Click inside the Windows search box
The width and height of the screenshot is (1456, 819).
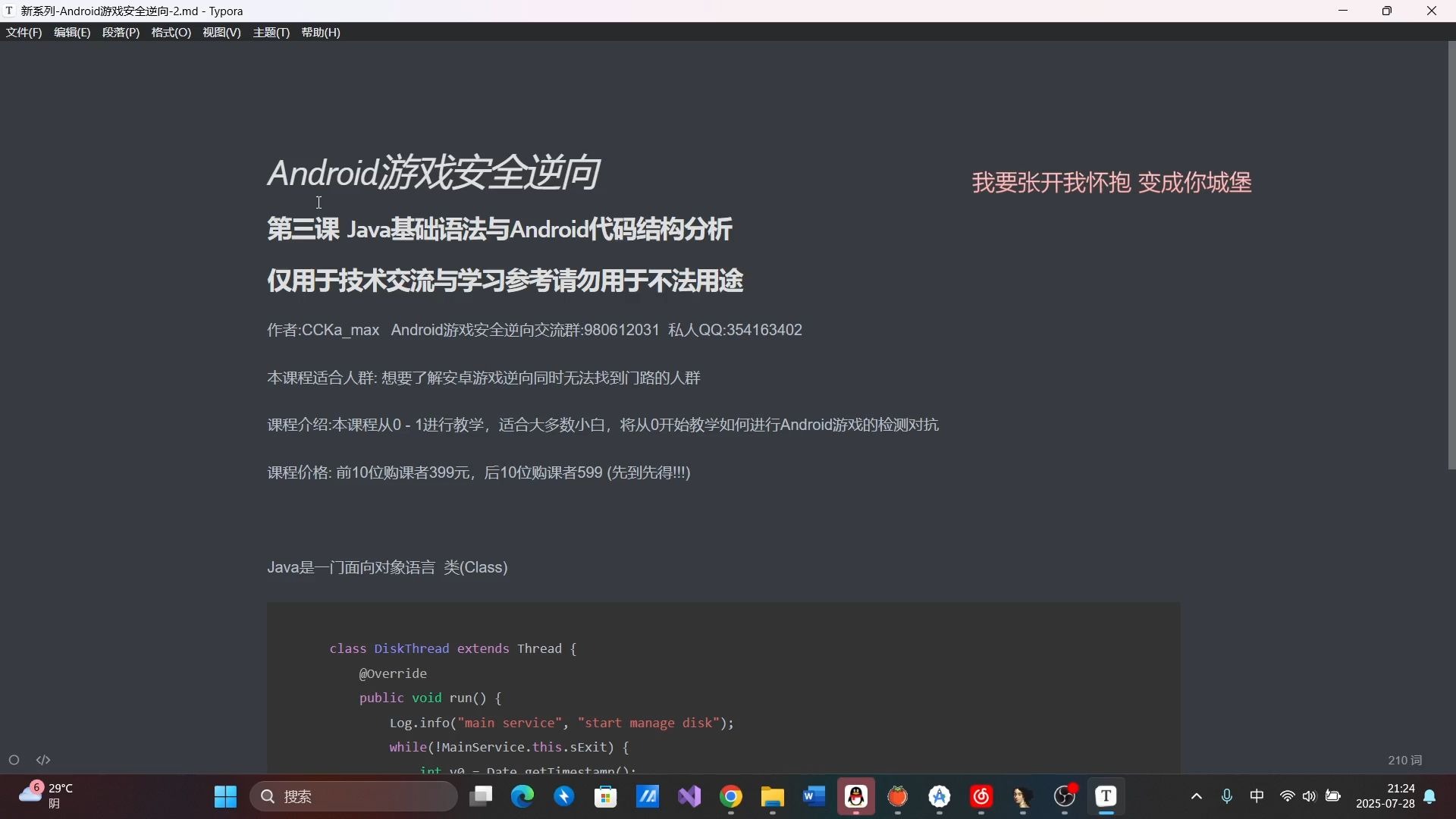[x=353, y=796]
